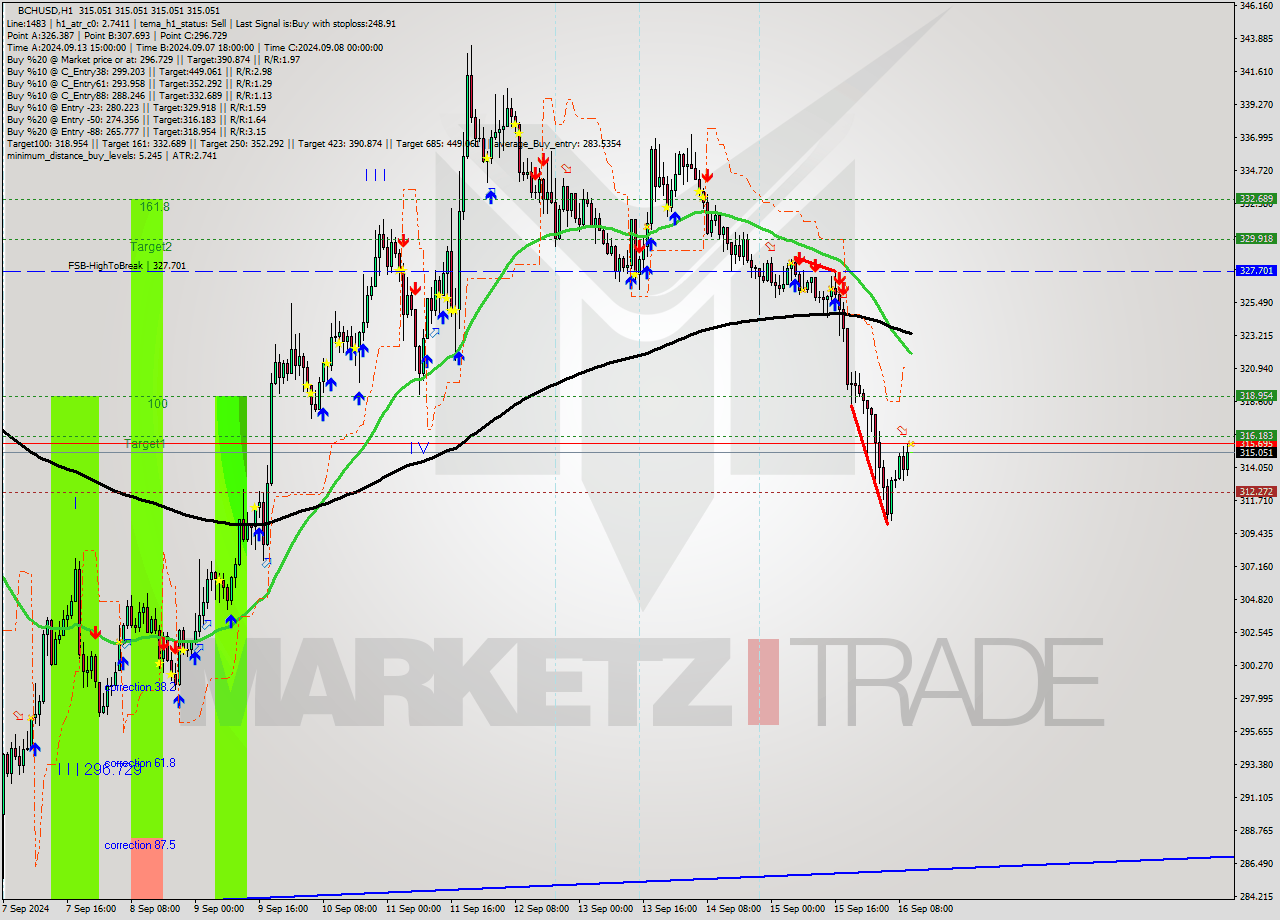Select the FSB-HighToBreak 327.701 label

pyautogui.click(x=127, y=266)
